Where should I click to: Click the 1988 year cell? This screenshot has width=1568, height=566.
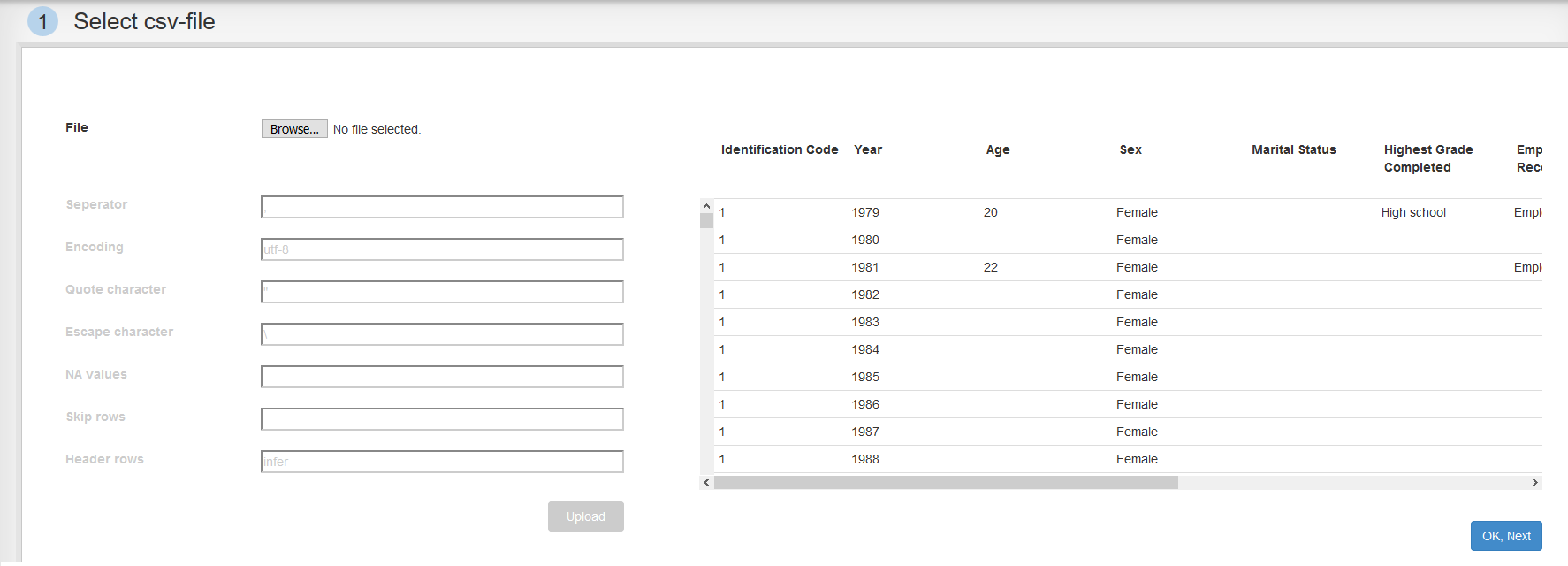865,459
